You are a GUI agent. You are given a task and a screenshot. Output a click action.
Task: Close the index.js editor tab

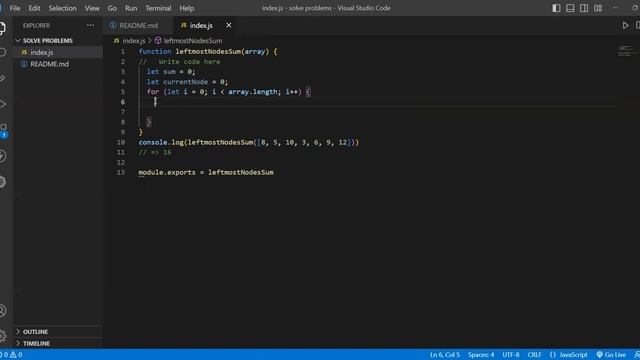[x=229, y=25]
